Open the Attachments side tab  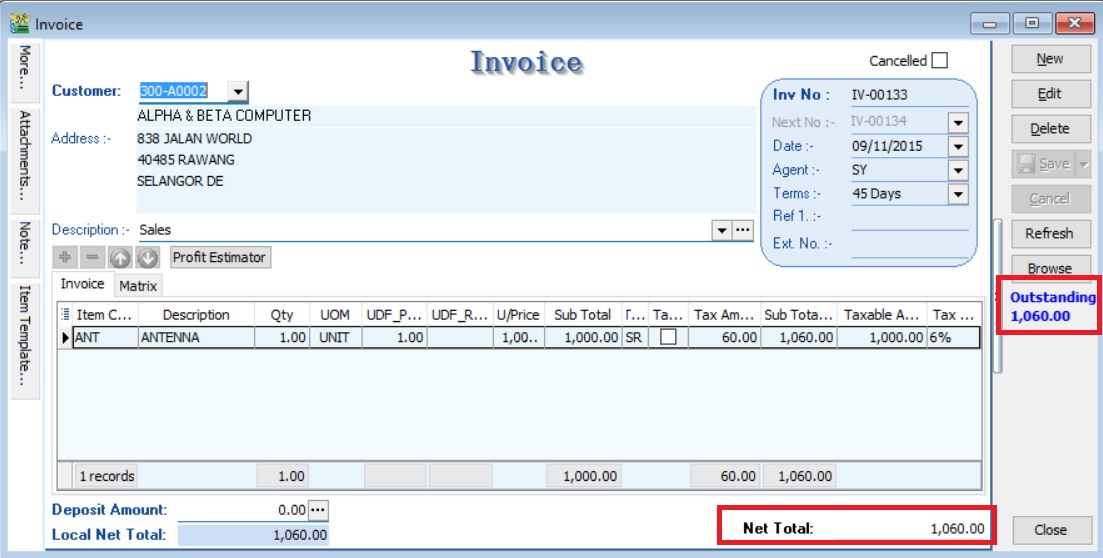pyautogui.click(x=24, y=156)
